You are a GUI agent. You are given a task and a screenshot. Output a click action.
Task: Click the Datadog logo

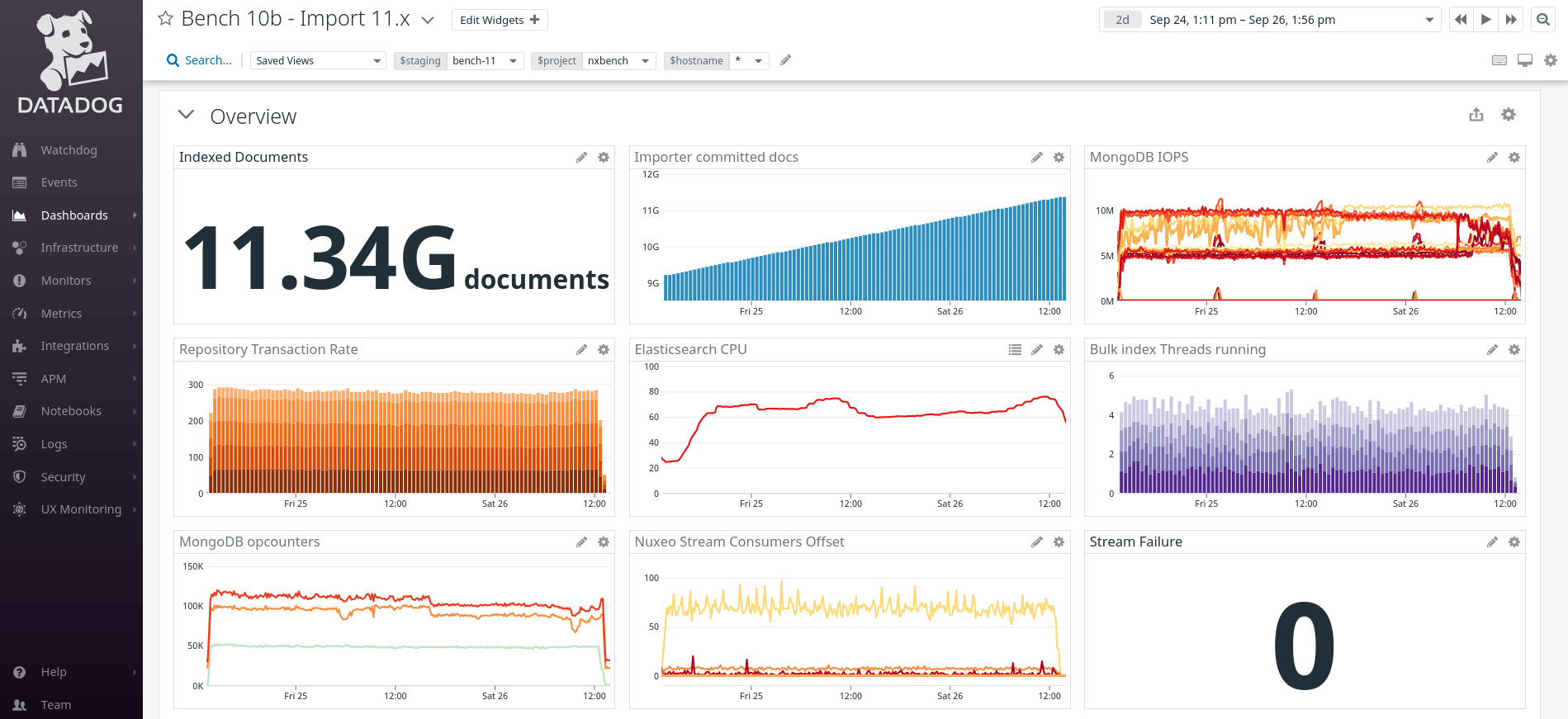[x=70, y=62]
